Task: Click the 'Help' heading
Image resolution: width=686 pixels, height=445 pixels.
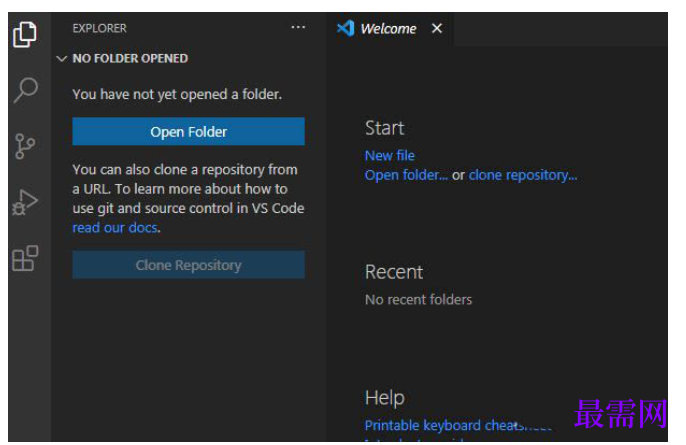Action: (x=385, y=398)
